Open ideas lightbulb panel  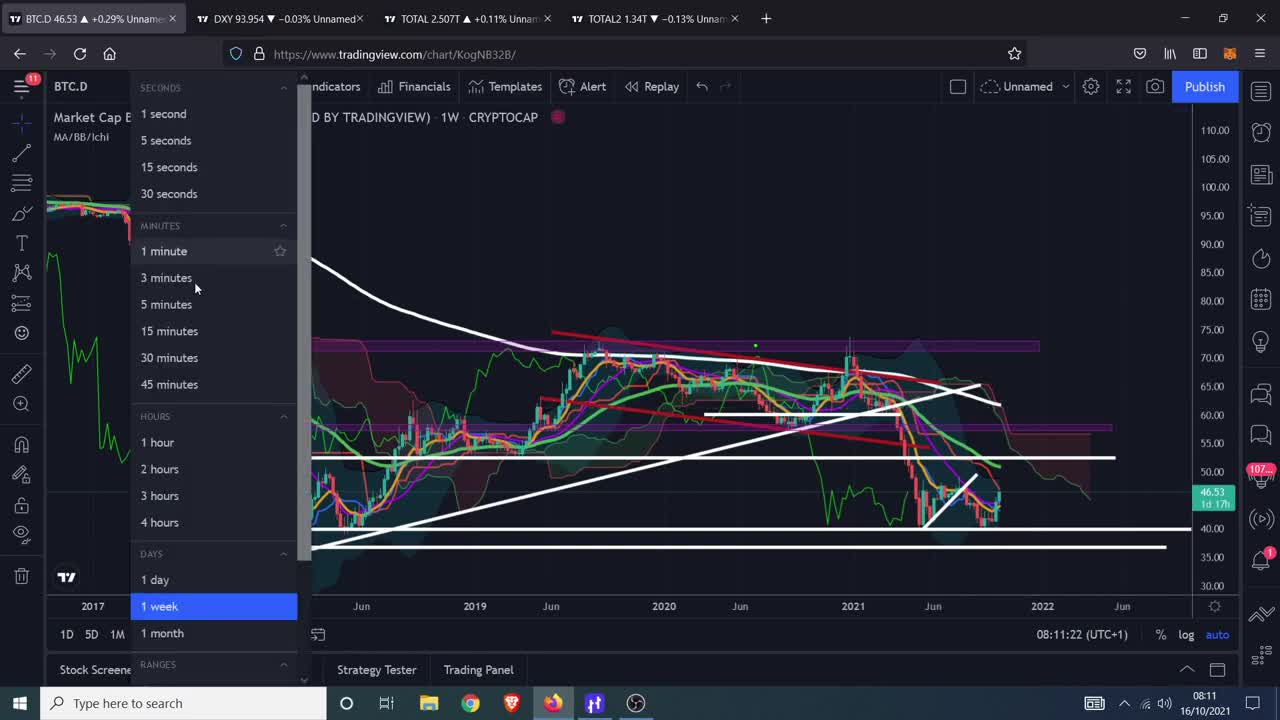pos(1261,342)
